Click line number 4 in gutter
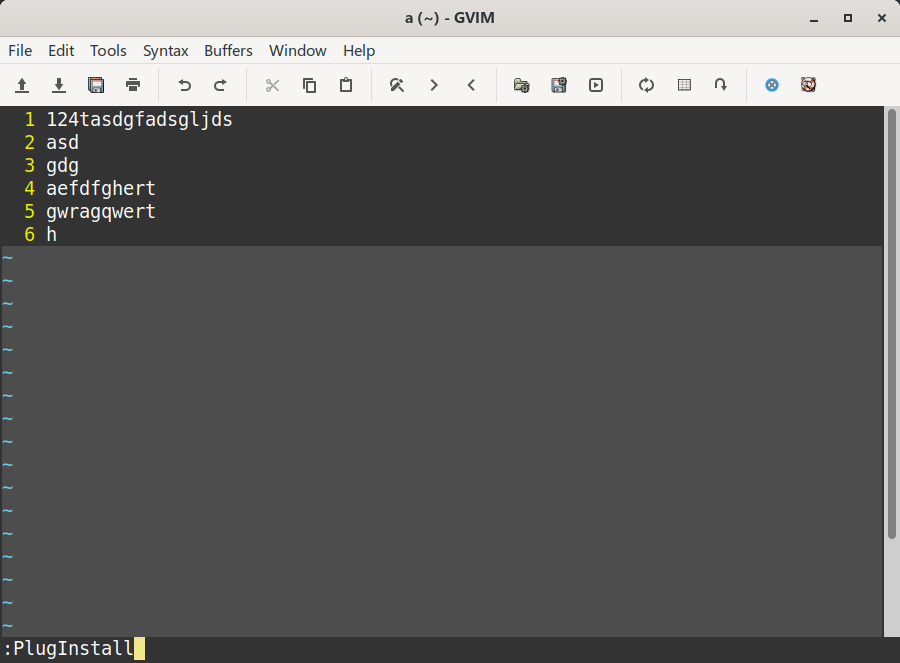Viewport: 900px width, 663px height. point(29,188)
